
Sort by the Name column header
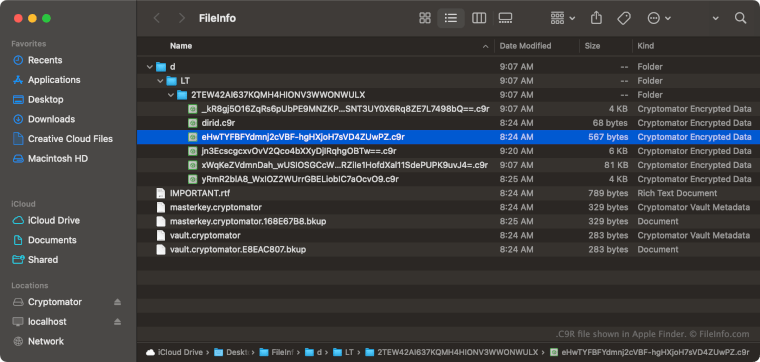181,46
